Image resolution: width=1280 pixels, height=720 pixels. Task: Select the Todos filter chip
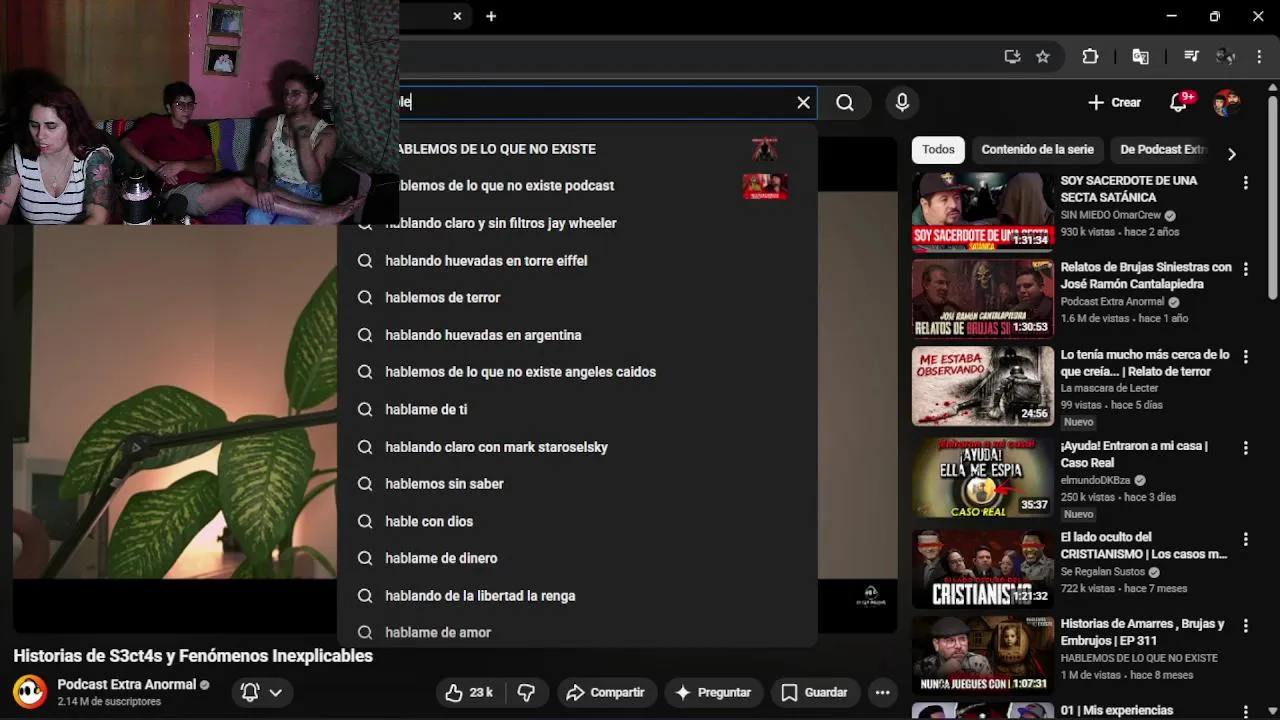coord(938,150)
